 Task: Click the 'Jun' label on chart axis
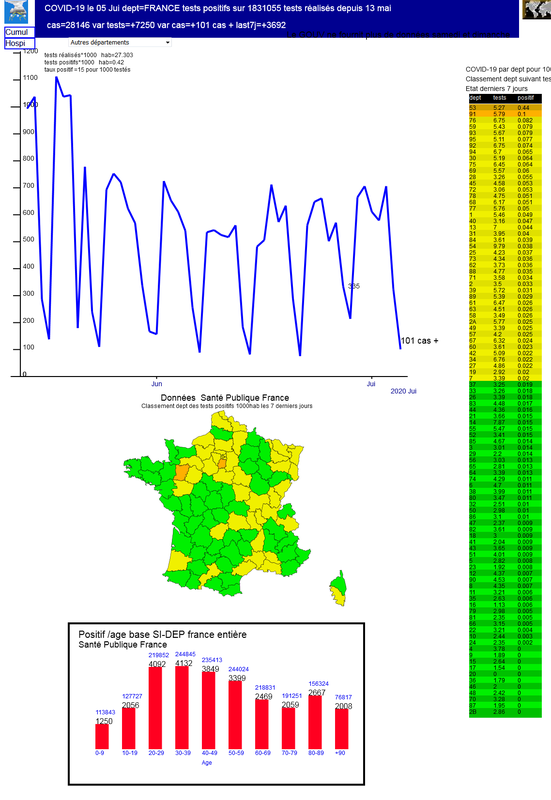pos(157,384)
